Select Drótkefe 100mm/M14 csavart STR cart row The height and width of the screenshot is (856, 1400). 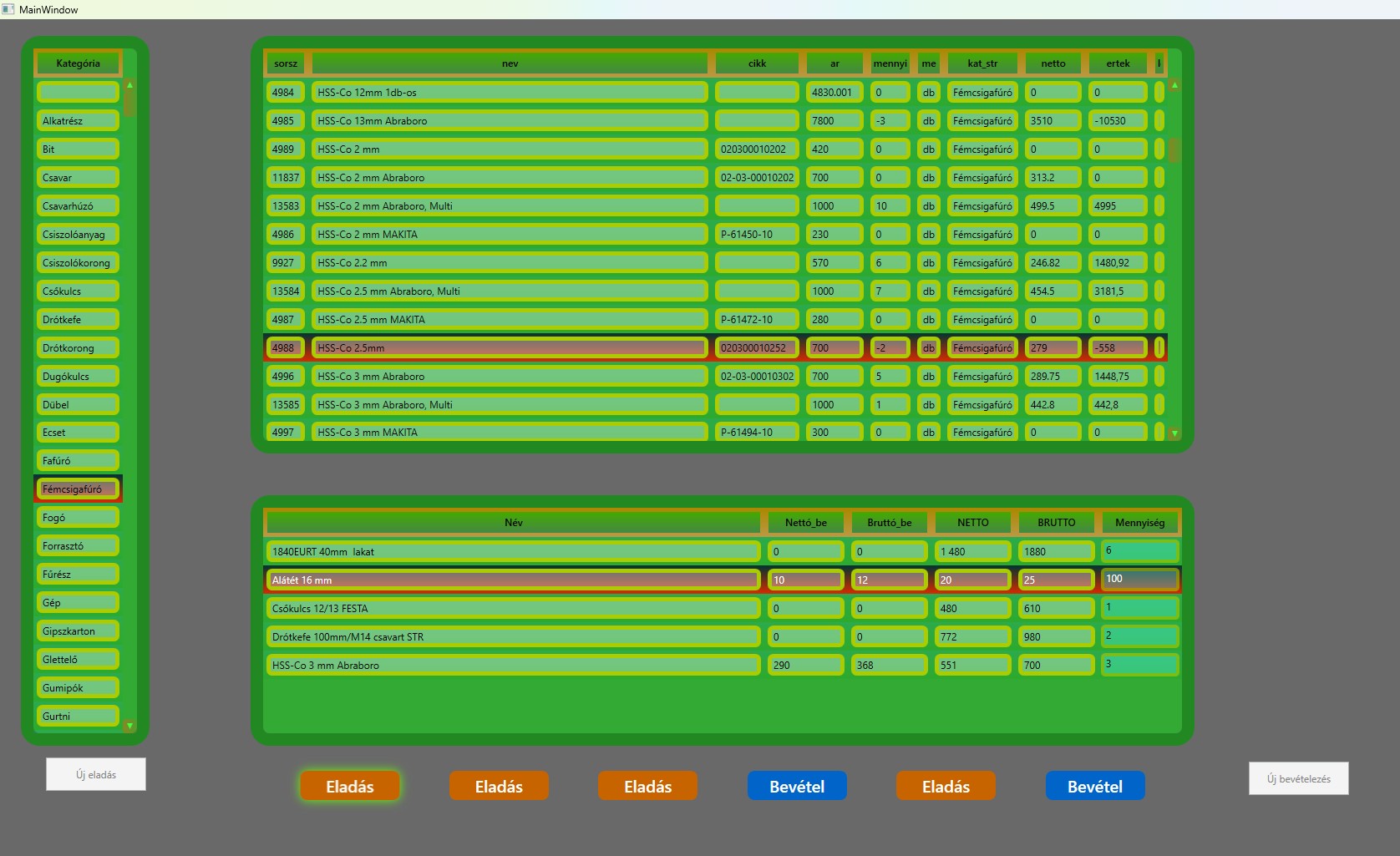tap(512, 637)
